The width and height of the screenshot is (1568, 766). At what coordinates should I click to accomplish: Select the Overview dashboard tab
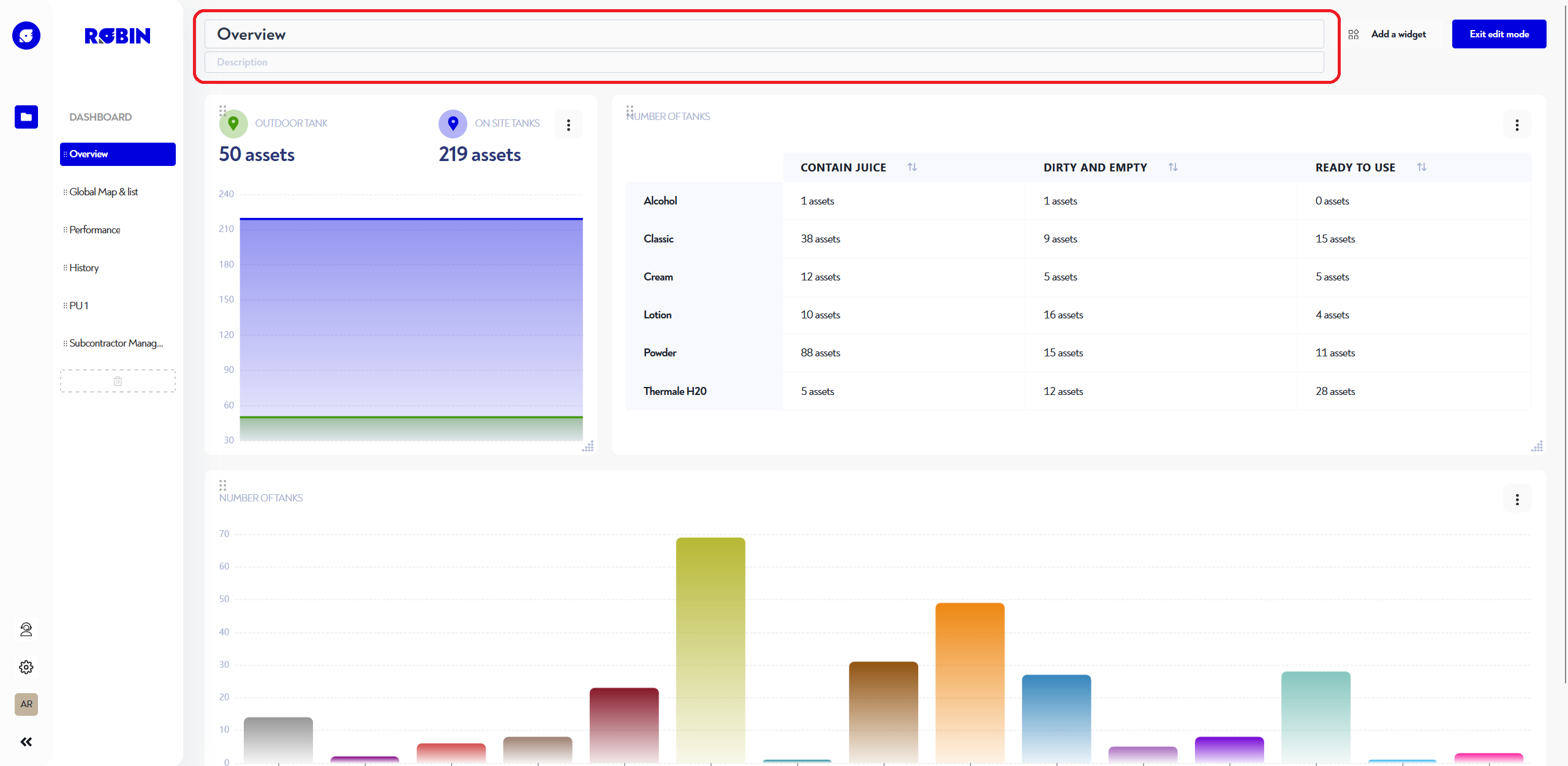pyautogui.click(x=118, y=154)
